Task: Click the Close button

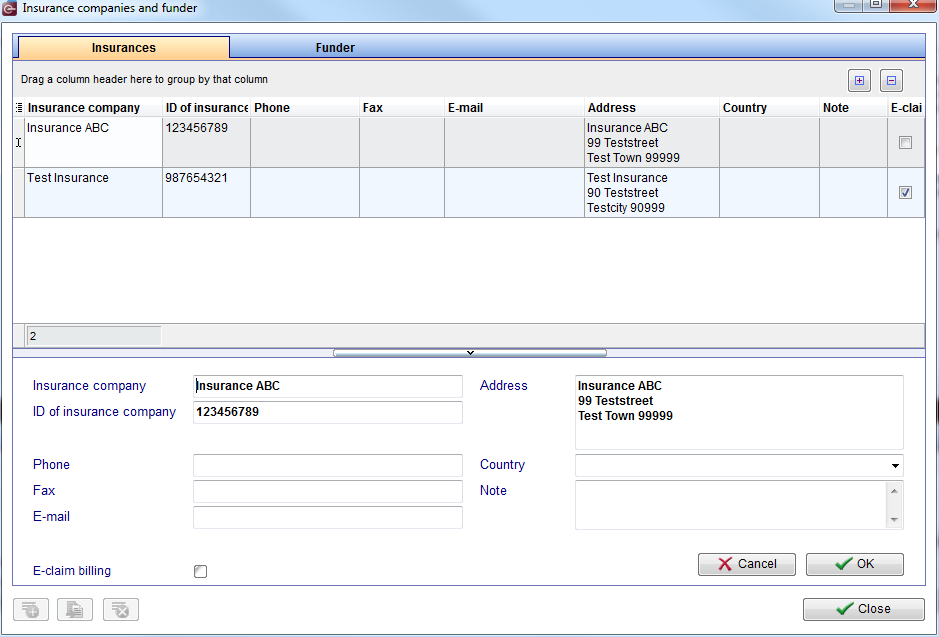Action: (x=864, y=609)
